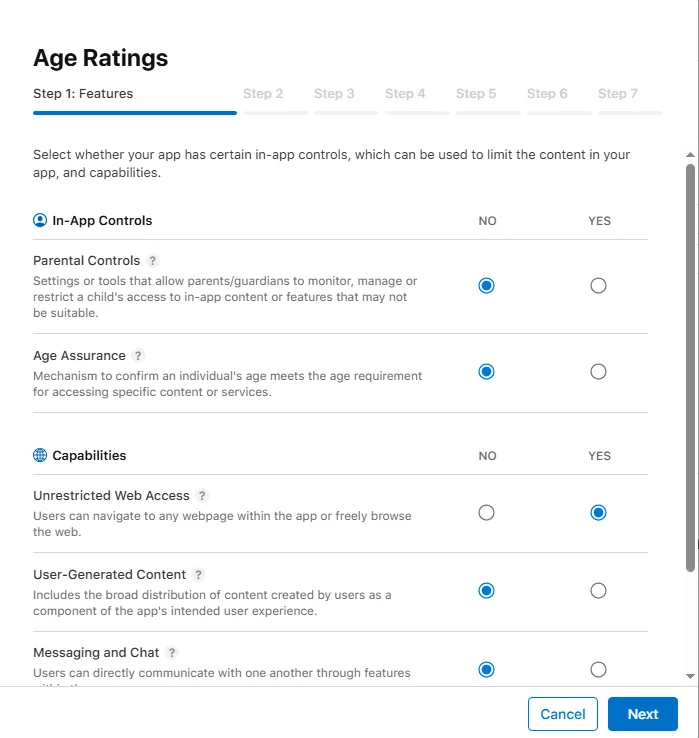This screenshot has width=699, height=738.
Task: Show help for User-Generated Content
Action: coord(198,575)
